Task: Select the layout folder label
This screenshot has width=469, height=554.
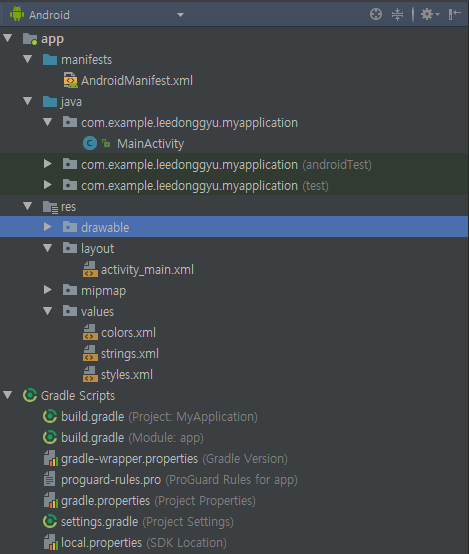Action: click(98, 249)
